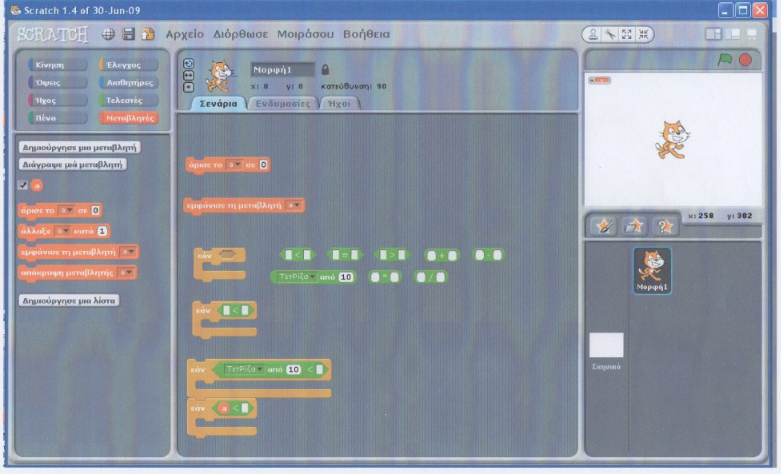The image size is (781, 474).
Task: Toggle checkbox for variable a
Action: (23, 185)
